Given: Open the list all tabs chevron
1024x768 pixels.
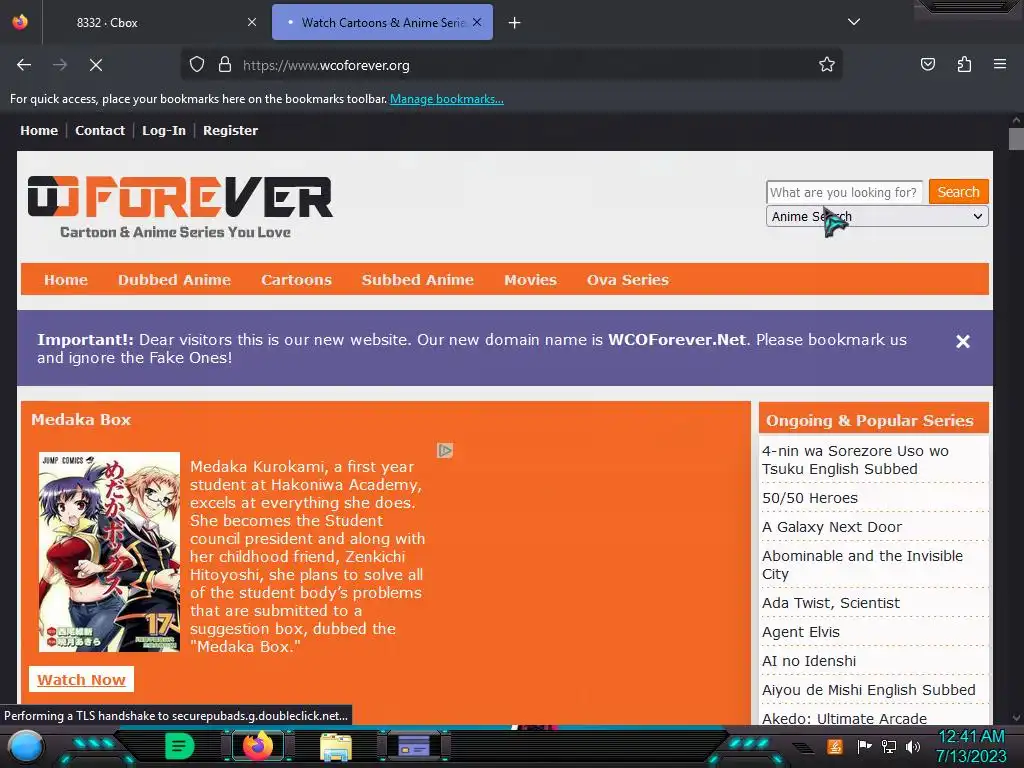Looking at the screenshot, I should coord(854,22).
